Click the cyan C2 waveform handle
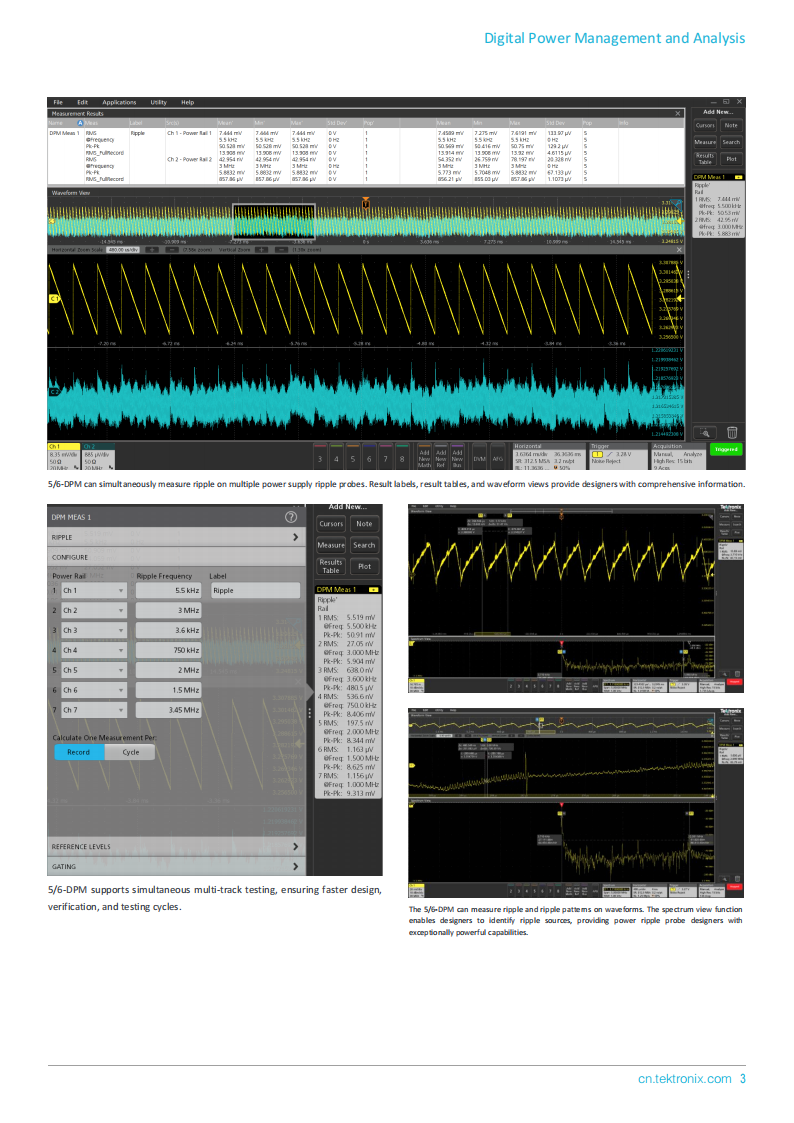Viewport: 794px width, 1123px height. [x=54, y=392]
